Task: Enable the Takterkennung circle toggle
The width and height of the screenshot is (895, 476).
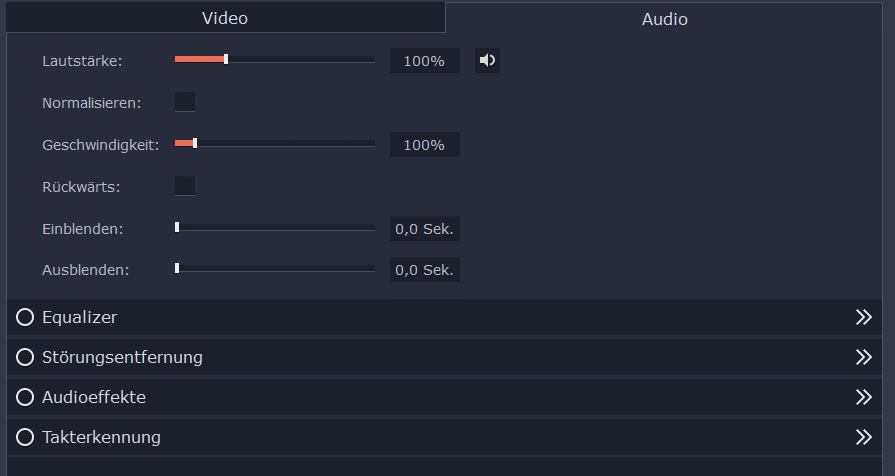Action: 25,437
